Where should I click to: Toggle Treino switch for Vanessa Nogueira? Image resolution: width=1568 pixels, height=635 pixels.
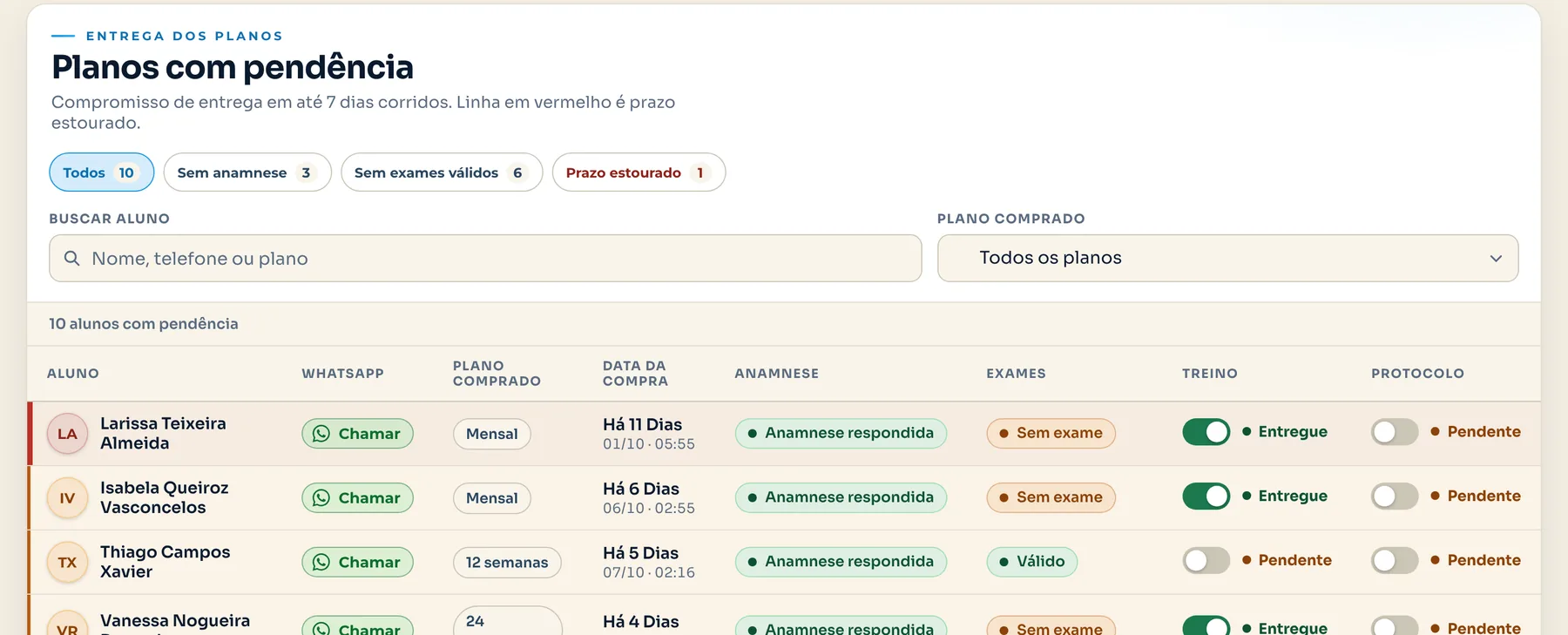1206,625
